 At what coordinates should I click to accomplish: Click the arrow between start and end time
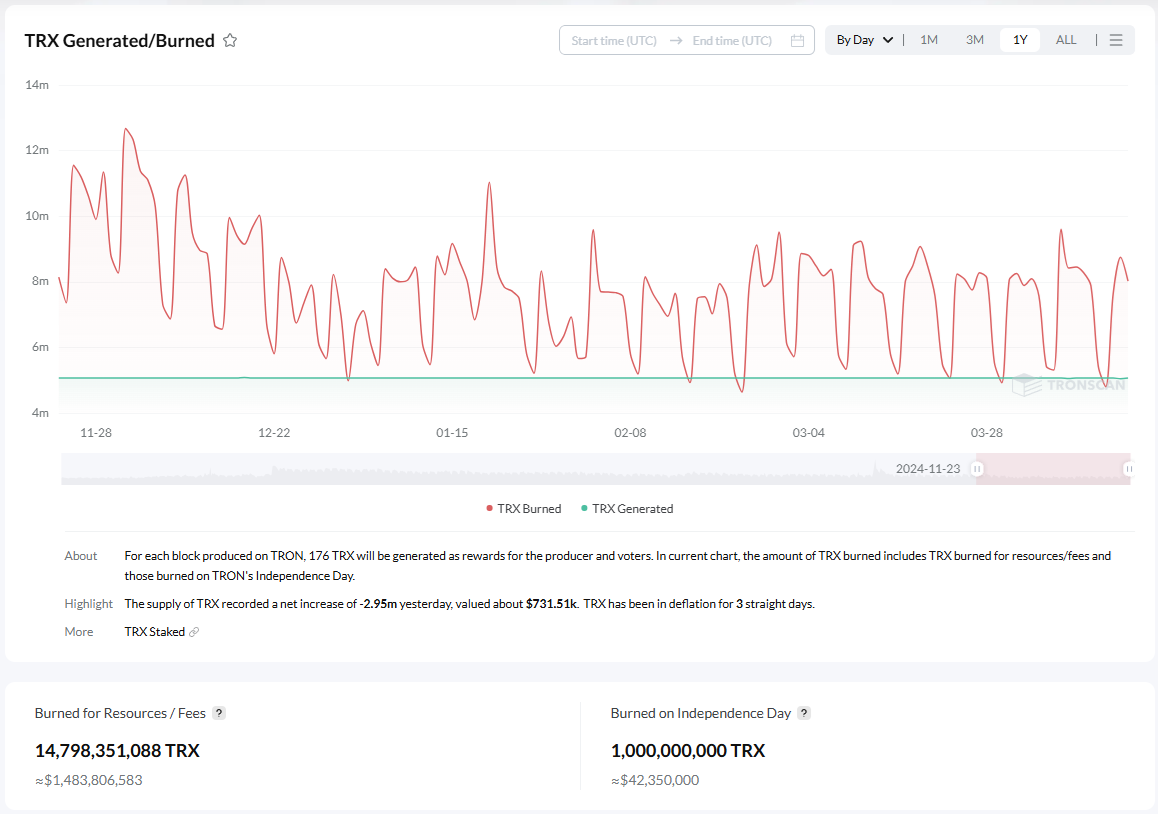tap(675, 41)
